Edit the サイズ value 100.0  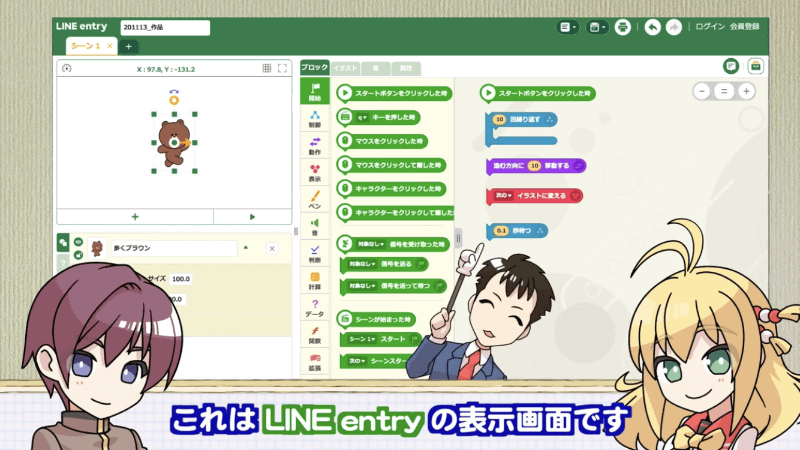click(x=181, y=279)
